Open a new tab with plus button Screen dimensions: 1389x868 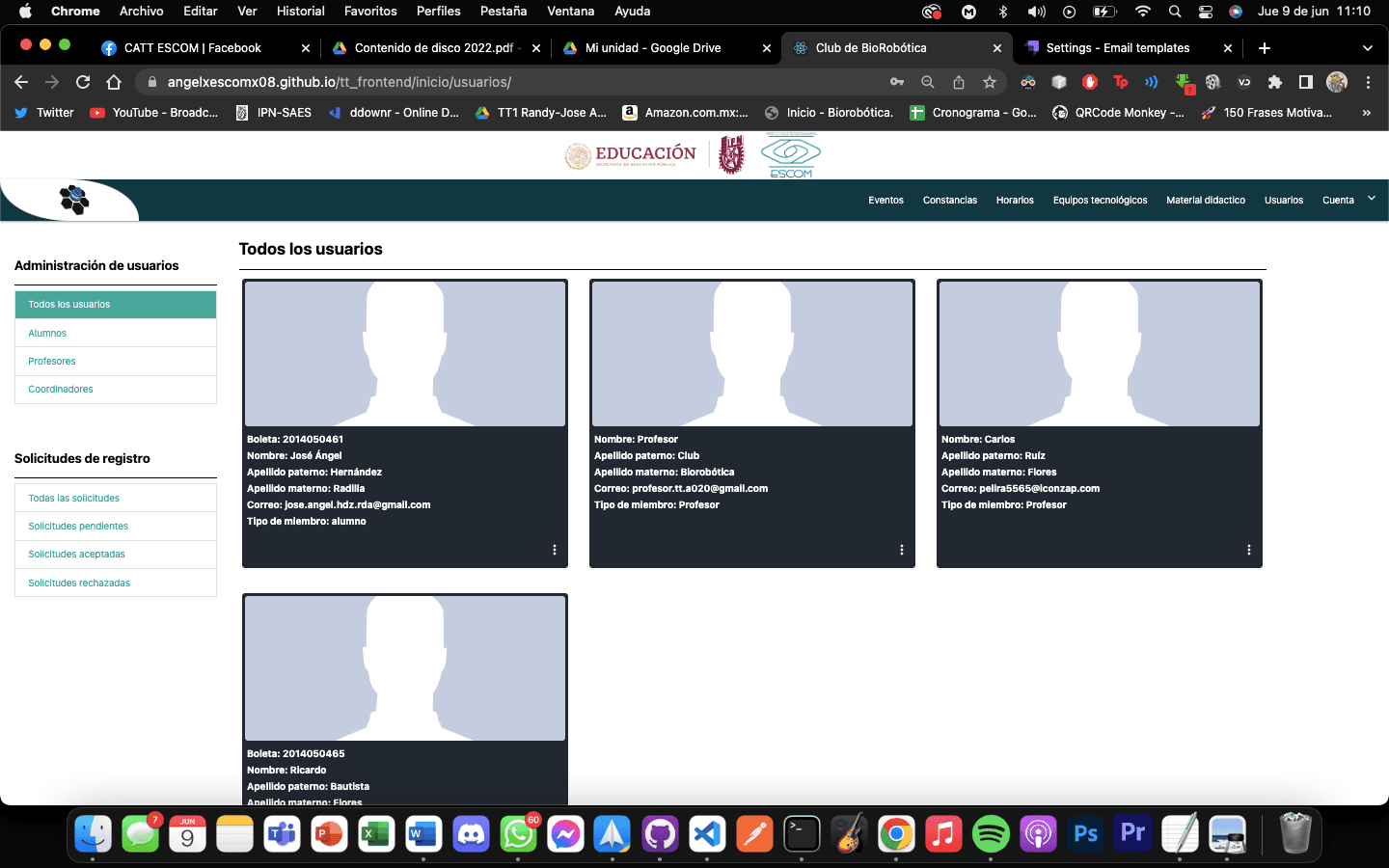pos(1265,48)
